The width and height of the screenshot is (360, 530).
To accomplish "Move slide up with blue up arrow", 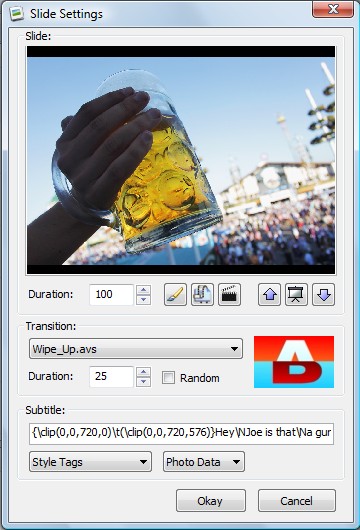I will coord(269,294).
